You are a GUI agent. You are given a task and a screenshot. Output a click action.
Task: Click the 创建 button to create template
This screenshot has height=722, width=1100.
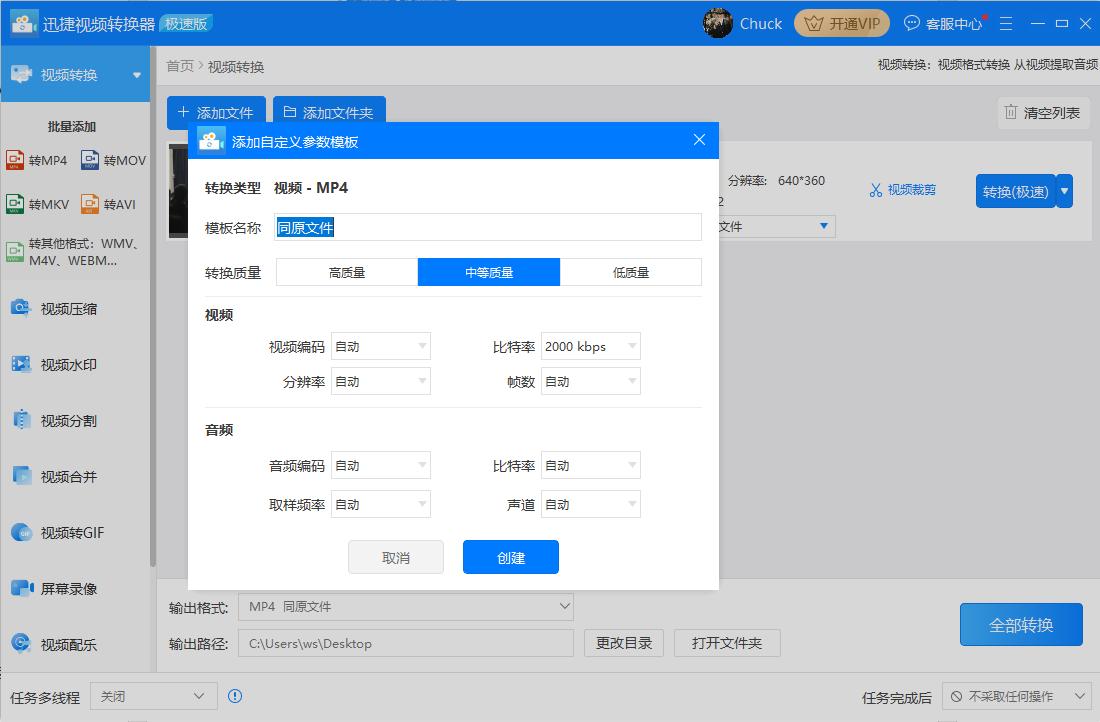coord(510,557)
